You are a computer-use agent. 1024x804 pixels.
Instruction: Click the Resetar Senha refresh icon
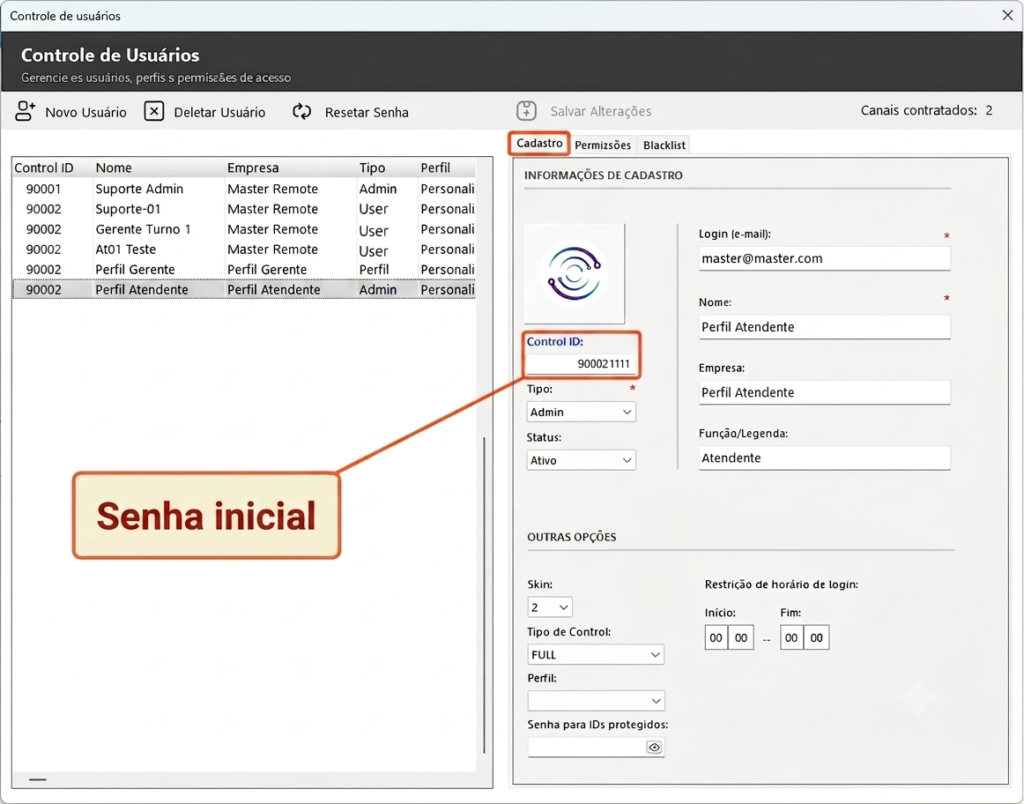pyautogui.click(x=302, y=111)
